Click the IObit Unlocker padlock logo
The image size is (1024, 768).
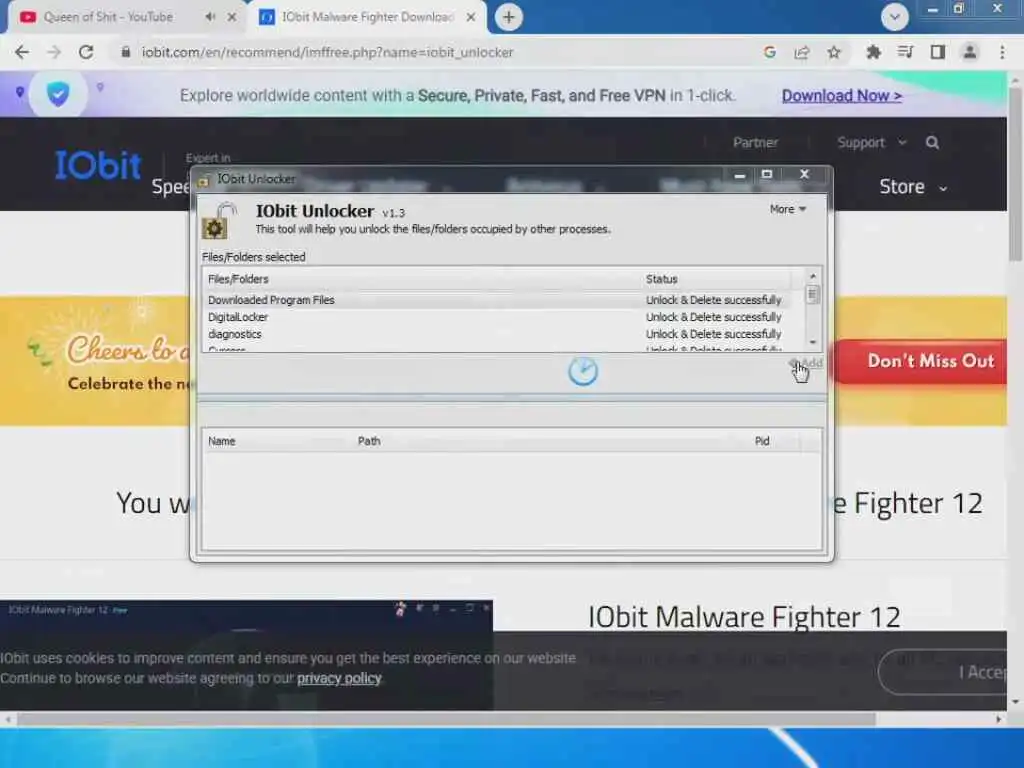point(219,220)
